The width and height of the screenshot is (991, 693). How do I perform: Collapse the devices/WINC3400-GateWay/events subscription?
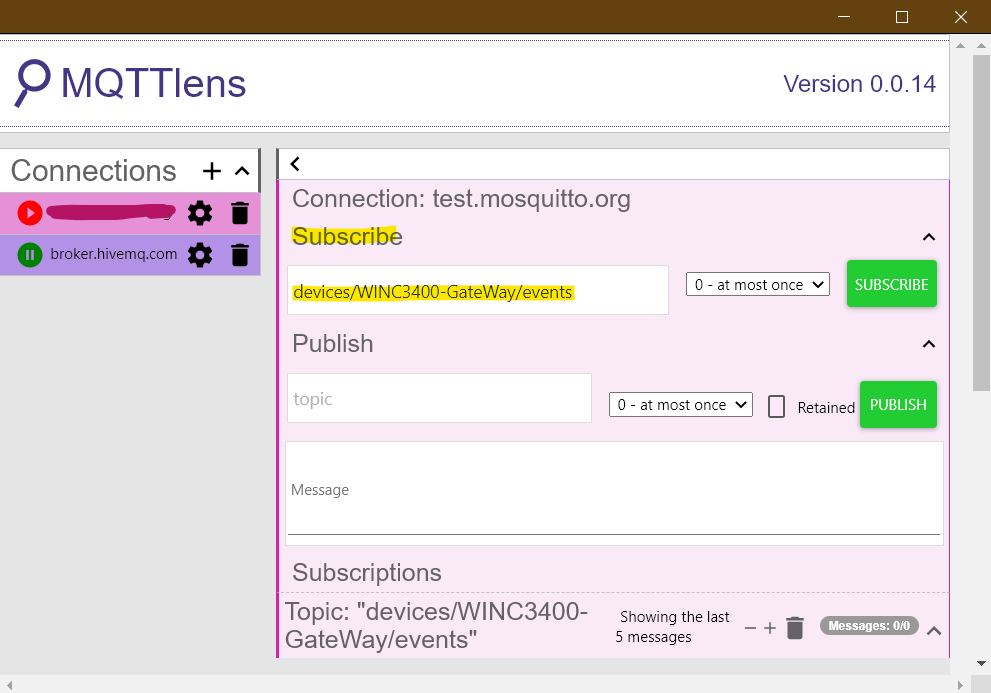(934, 630)
